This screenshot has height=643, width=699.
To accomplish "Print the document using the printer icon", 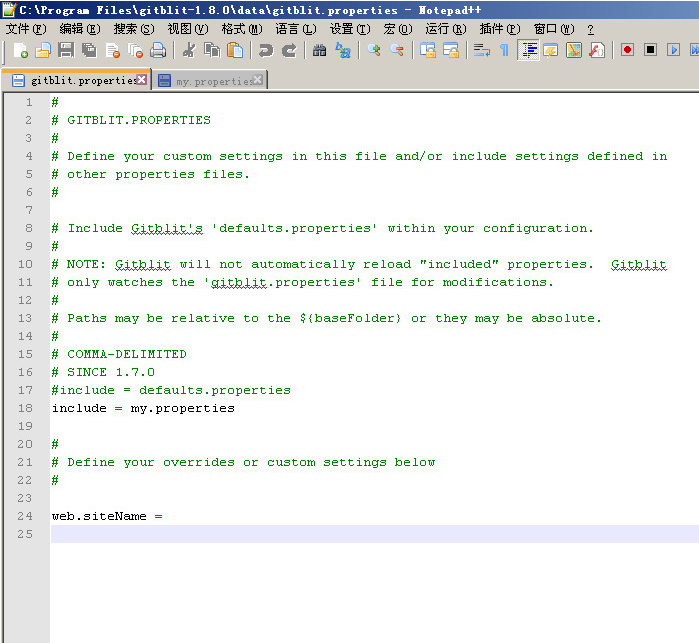I will (158, 50).
